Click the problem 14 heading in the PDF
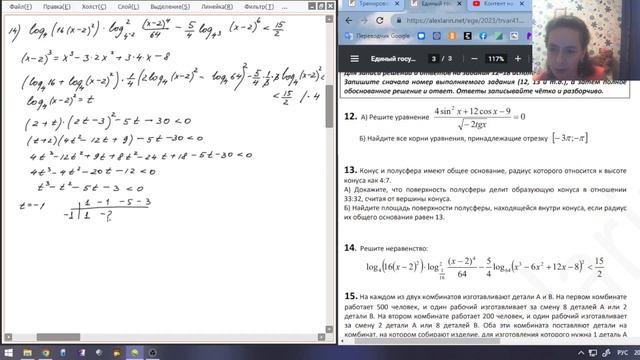The image size is (640, 360). click(x=351, y=248)
